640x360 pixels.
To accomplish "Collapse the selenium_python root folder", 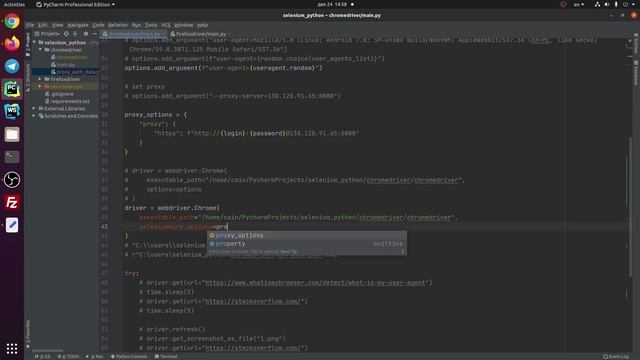I will 34,42.
